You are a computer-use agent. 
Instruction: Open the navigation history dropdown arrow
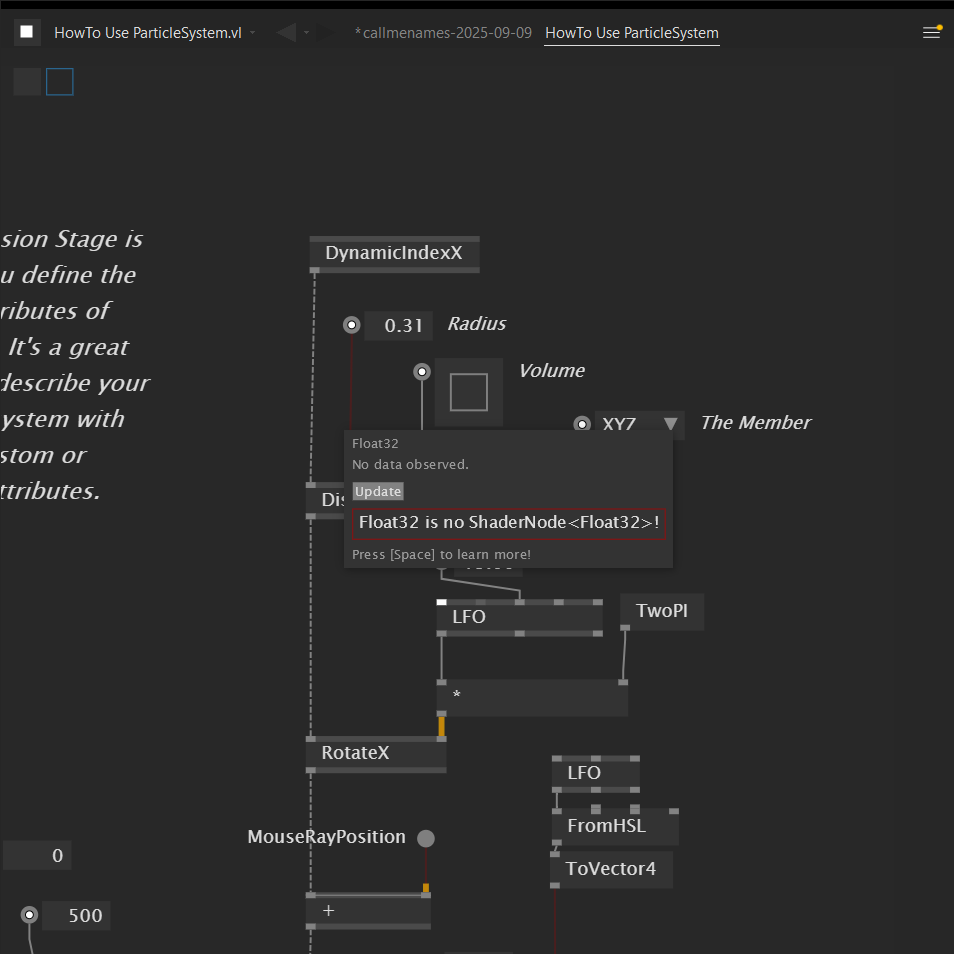pos(307,33)
